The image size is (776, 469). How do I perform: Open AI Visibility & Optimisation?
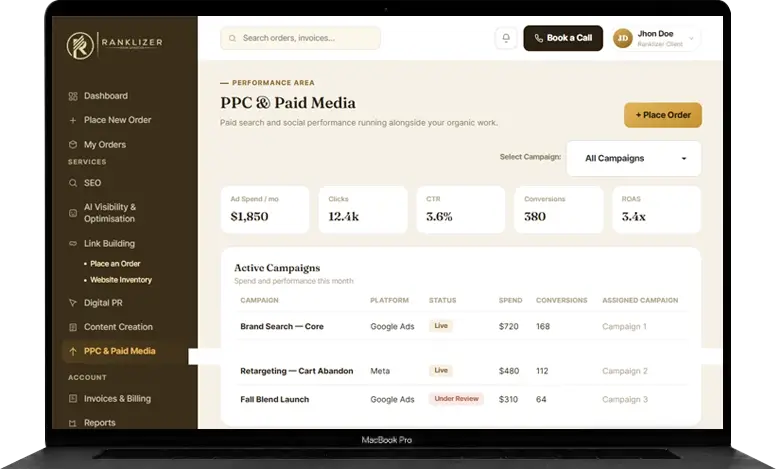110,213
